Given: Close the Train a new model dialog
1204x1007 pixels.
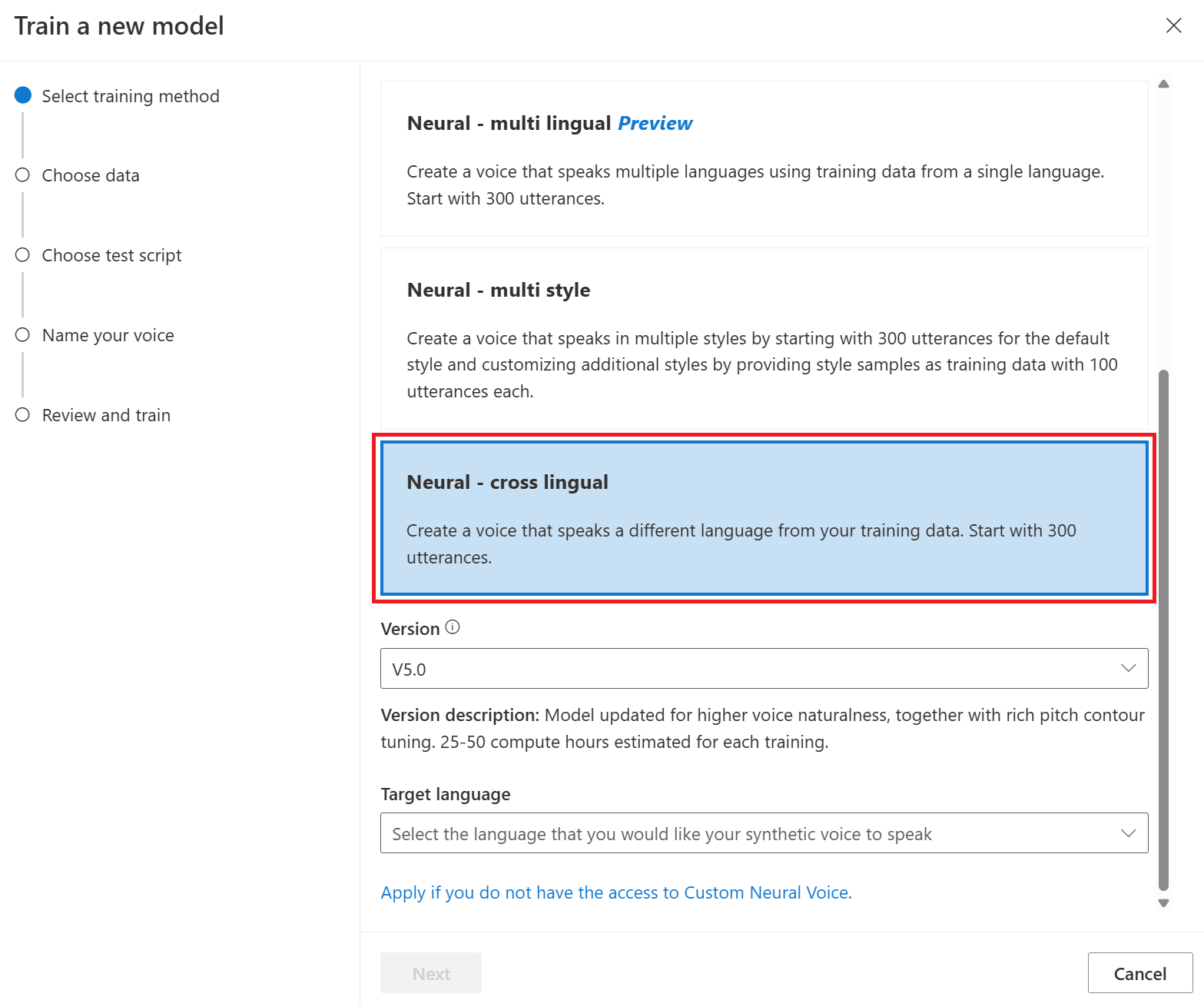Looking at the screenshot, I should (1173, 25).
